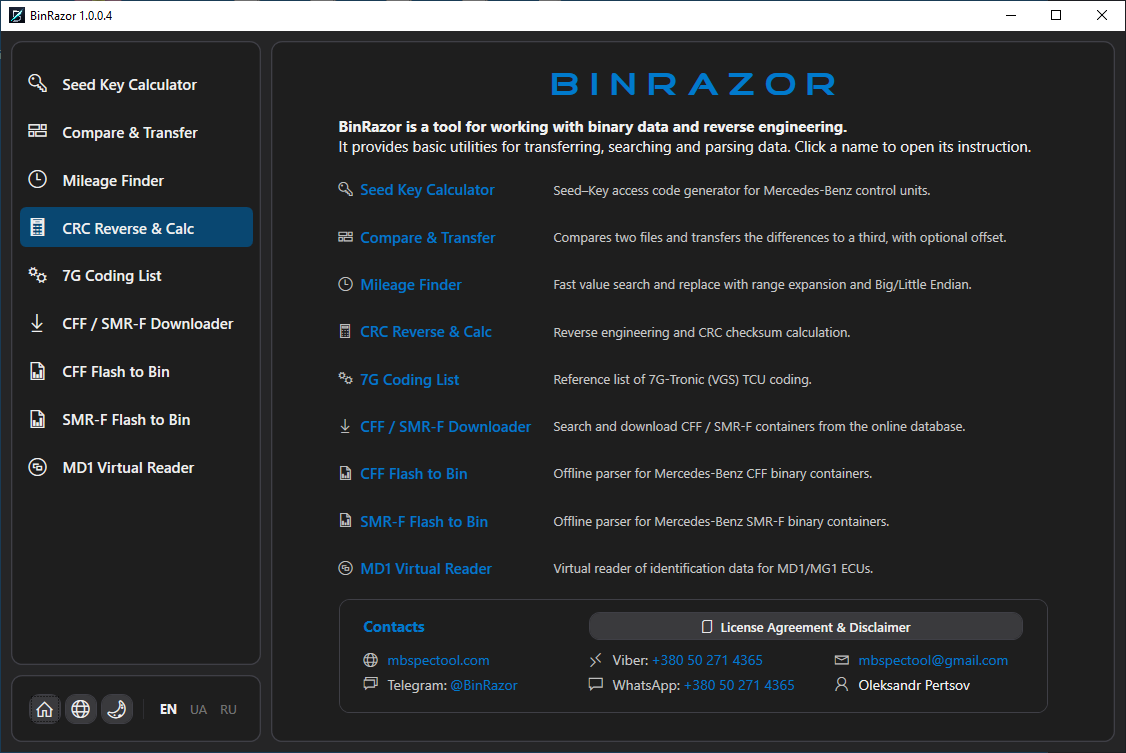Open the @BinRazor Telegram link
Viewport: 1126px width, 753px height.
click(483, 686)
